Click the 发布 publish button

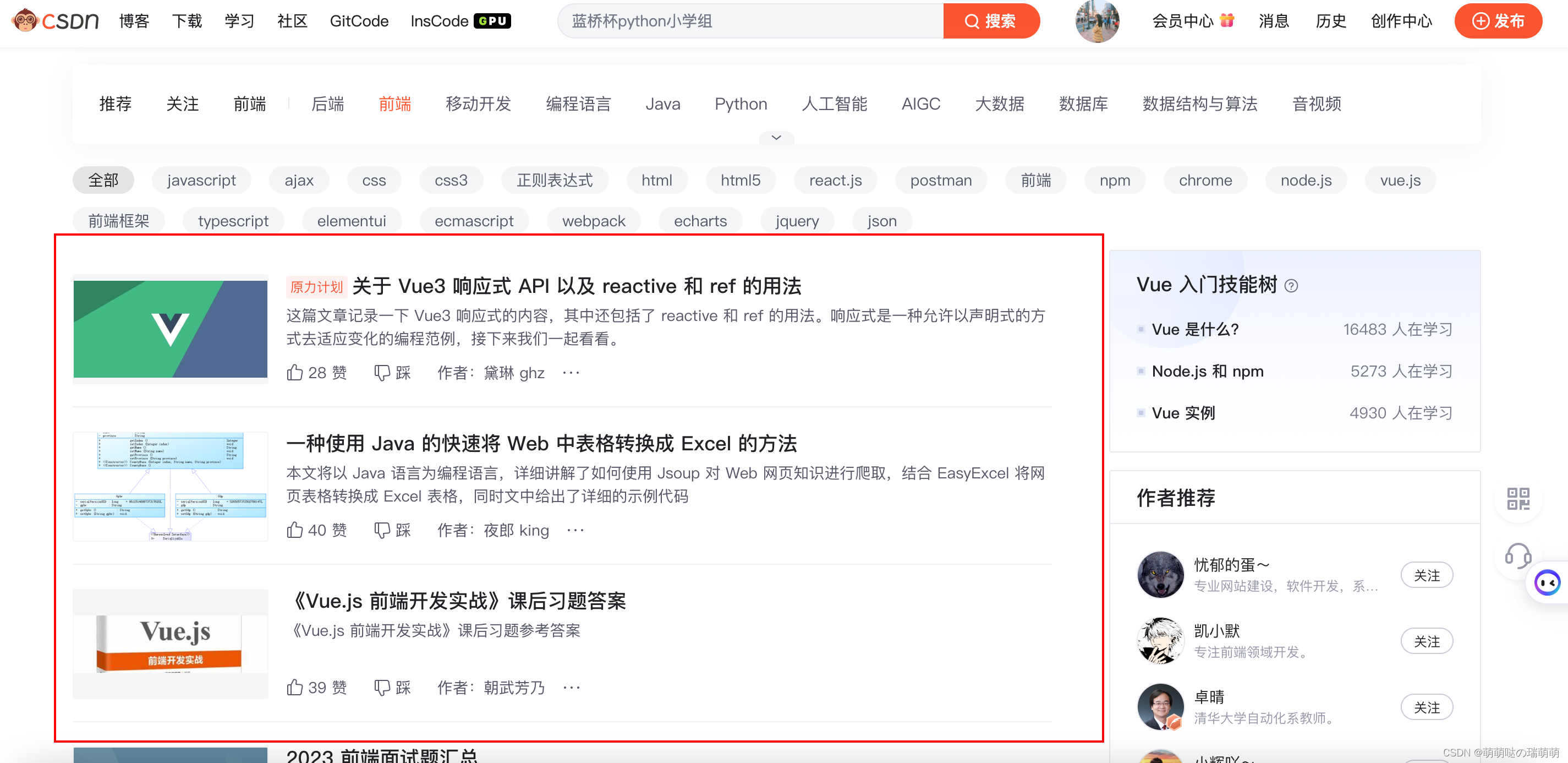pyautogui.click(x=1498, y=21)
